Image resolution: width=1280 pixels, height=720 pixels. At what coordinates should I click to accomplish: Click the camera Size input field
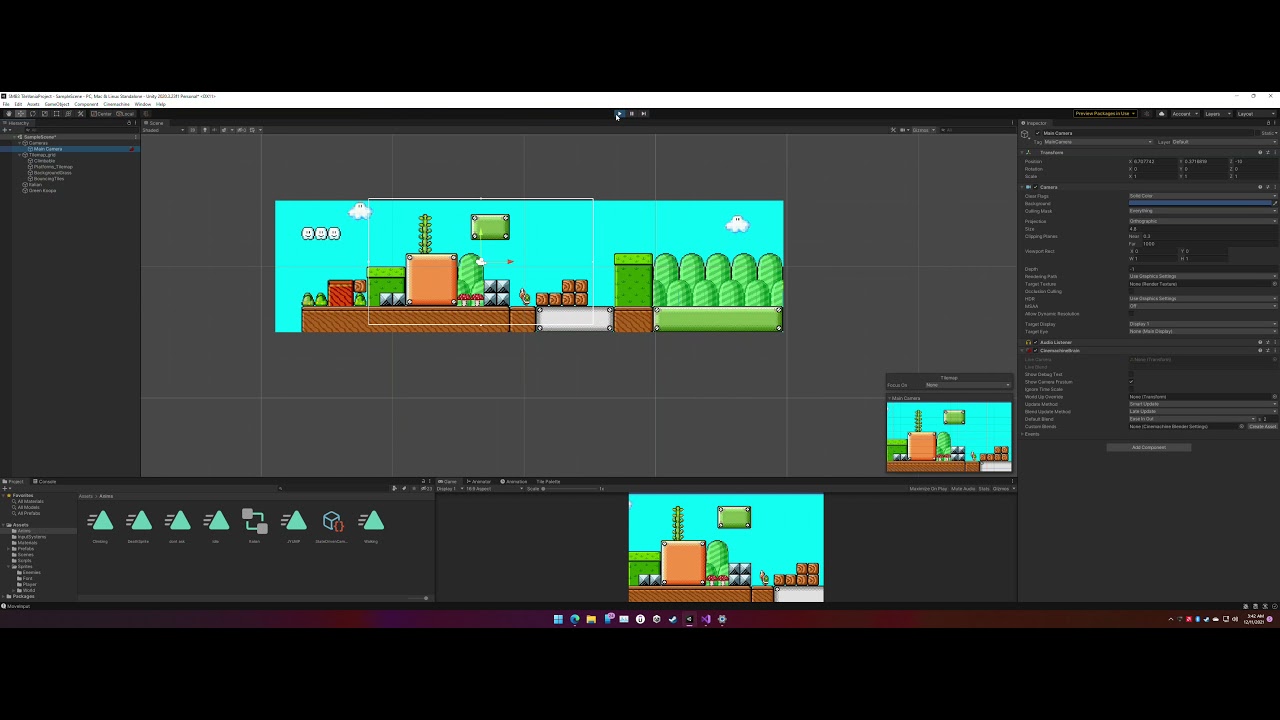(x=1203, y=229)
